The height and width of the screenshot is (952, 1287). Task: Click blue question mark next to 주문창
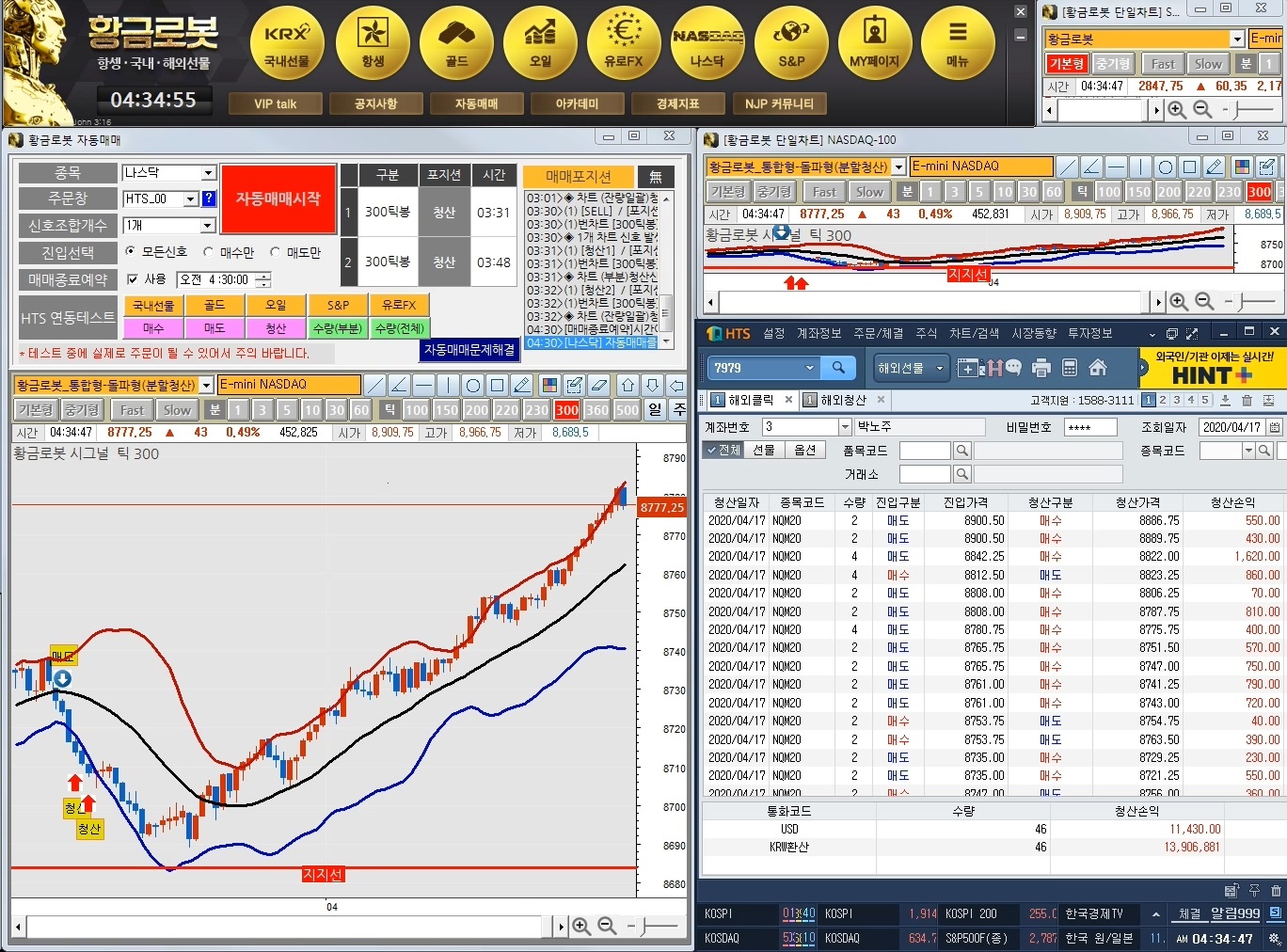pos(209,198)
